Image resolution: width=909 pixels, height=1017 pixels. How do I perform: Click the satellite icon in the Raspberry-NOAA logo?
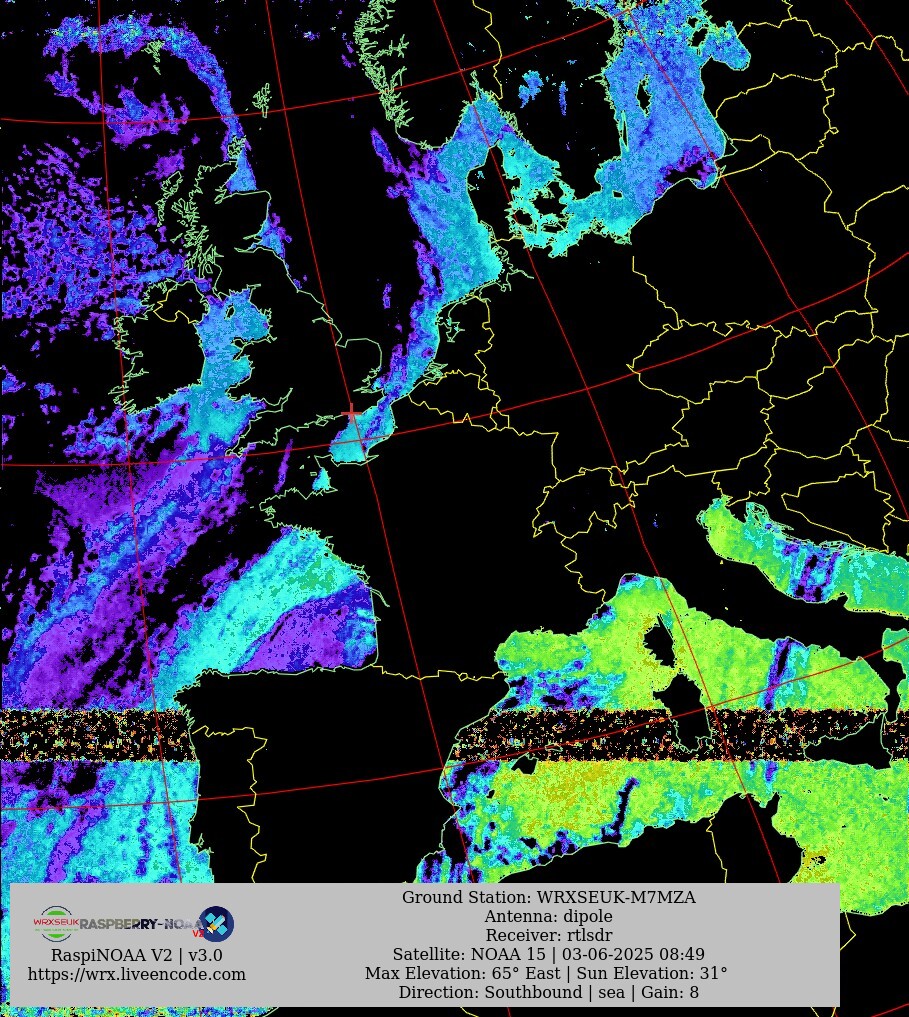[216, 924]
